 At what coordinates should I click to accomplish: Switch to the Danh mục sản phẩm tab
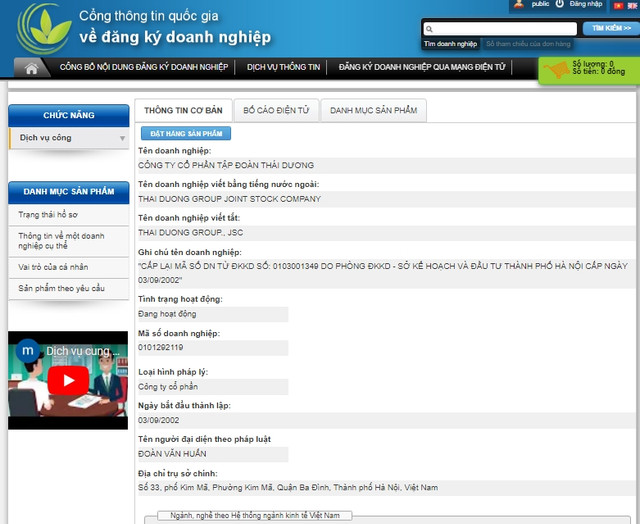click(373, 110)
